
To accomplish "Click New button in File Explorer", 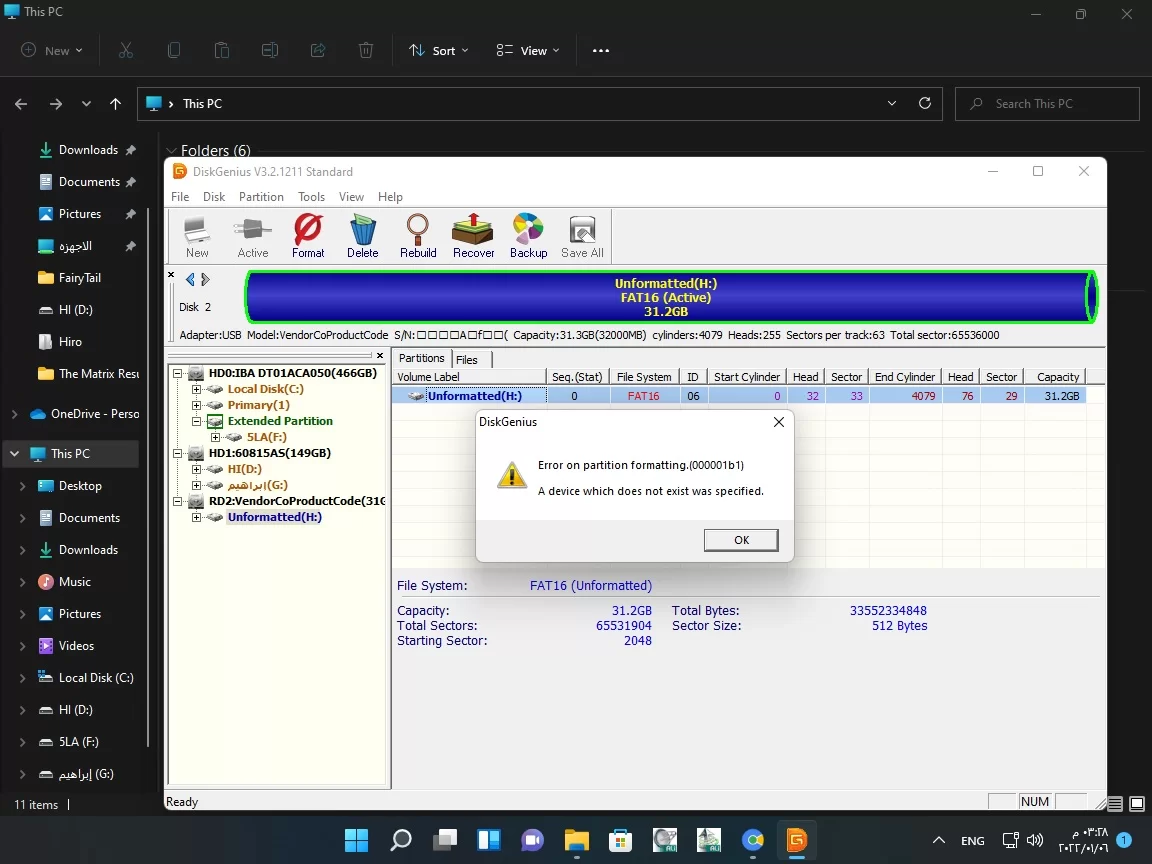I will (x=52, y=51).
